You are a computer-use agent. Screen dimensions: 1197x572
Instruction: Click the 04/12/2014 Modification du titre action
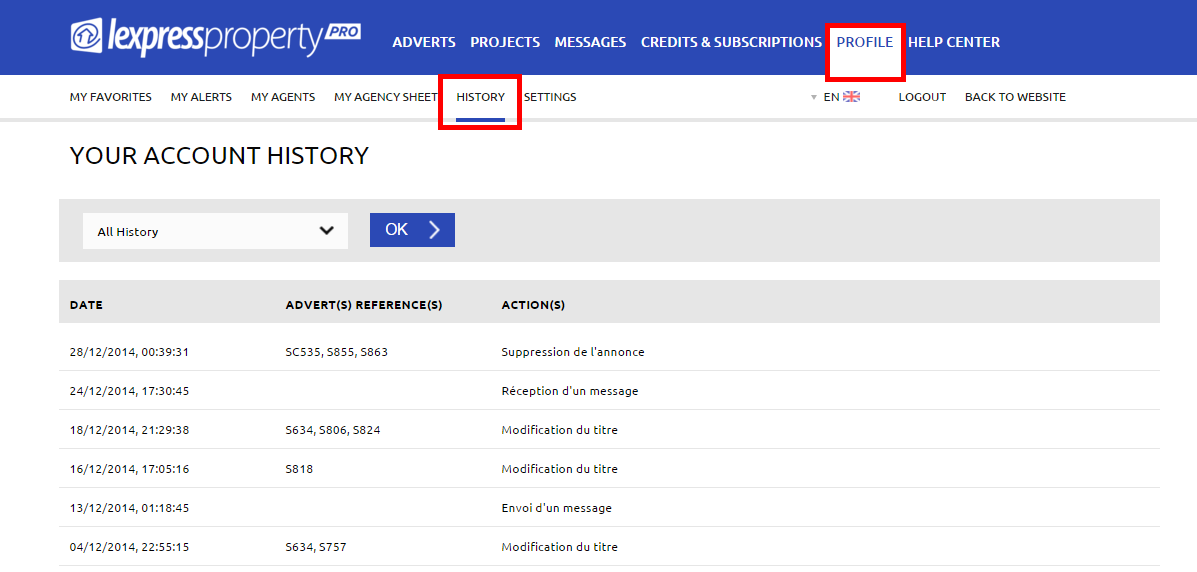(x=560, y=547)
